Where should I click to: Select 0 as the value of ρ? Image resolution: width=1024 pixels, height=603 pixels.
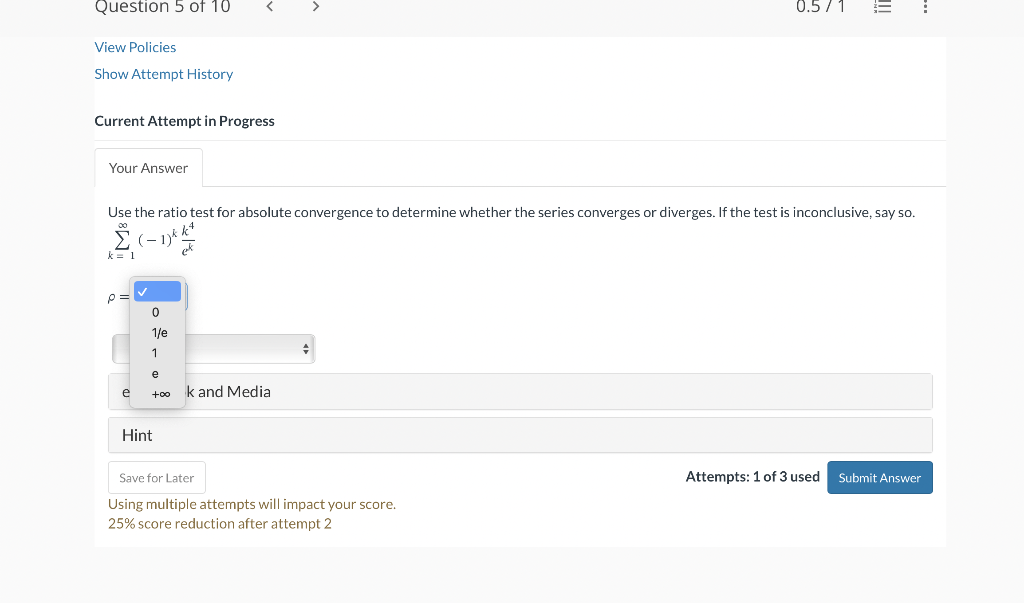tap(155, 312)
